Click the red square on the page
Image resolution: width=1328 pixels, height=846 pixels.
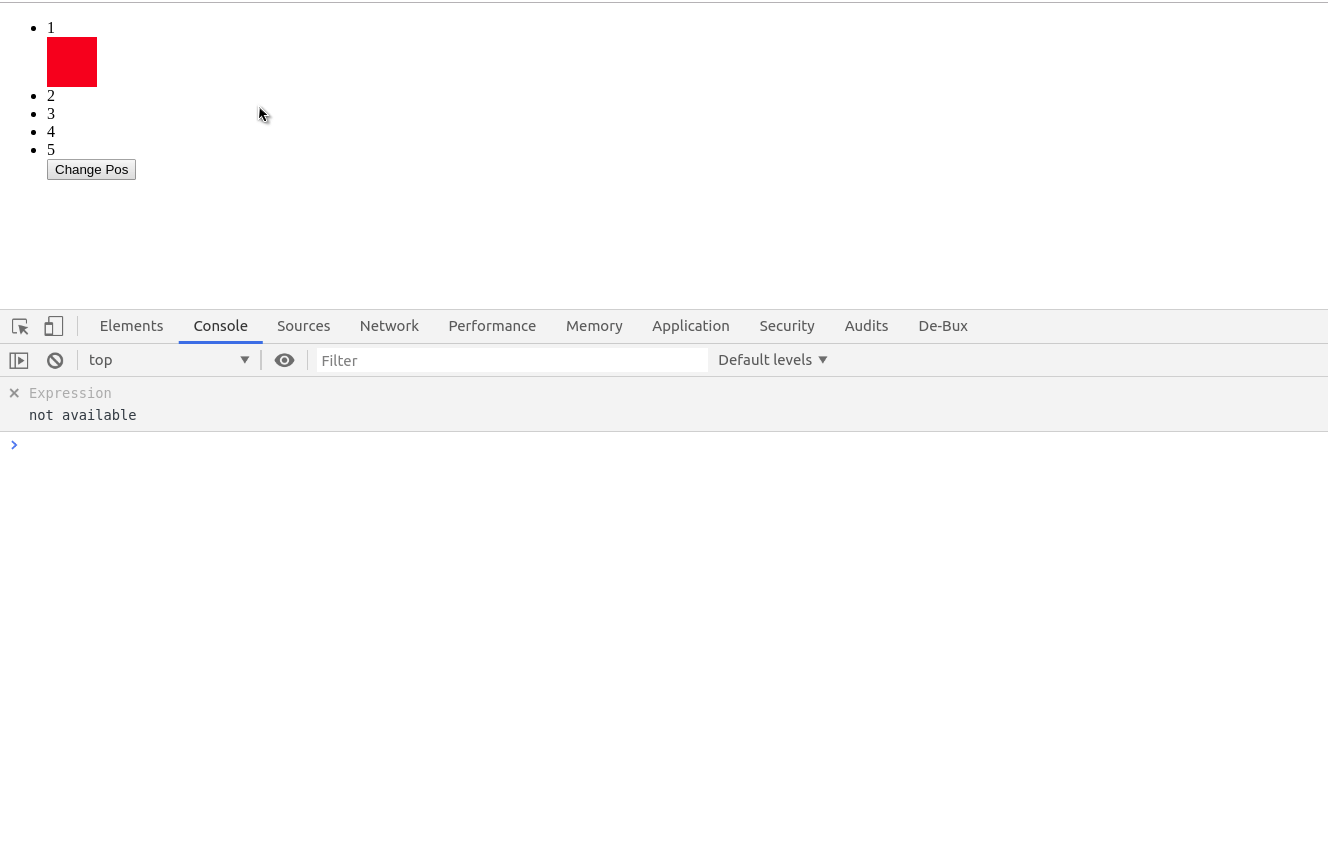[72, 62]
